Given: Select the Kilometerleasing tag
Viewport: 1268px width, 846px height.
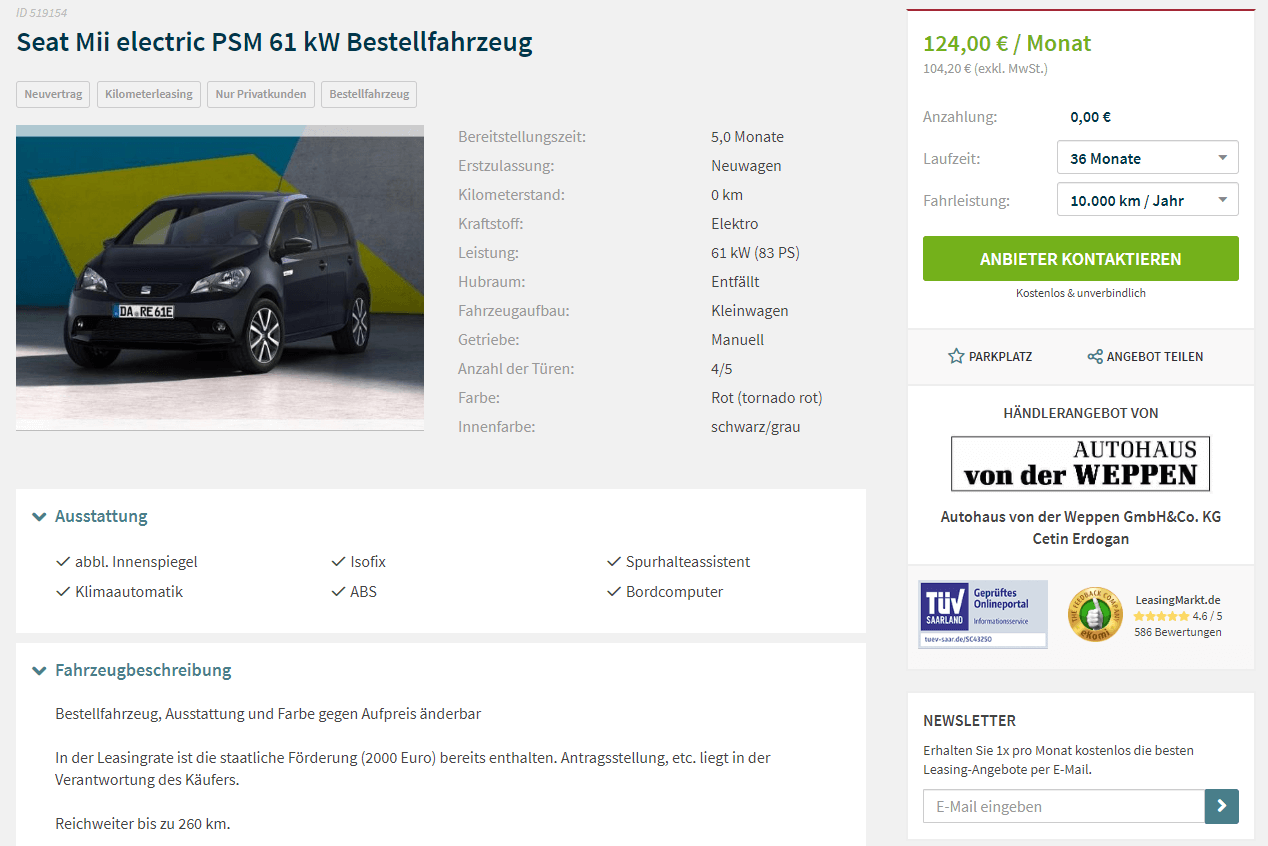Looking at the screenshot, I should pyautogui.click(x=149, y=94).
